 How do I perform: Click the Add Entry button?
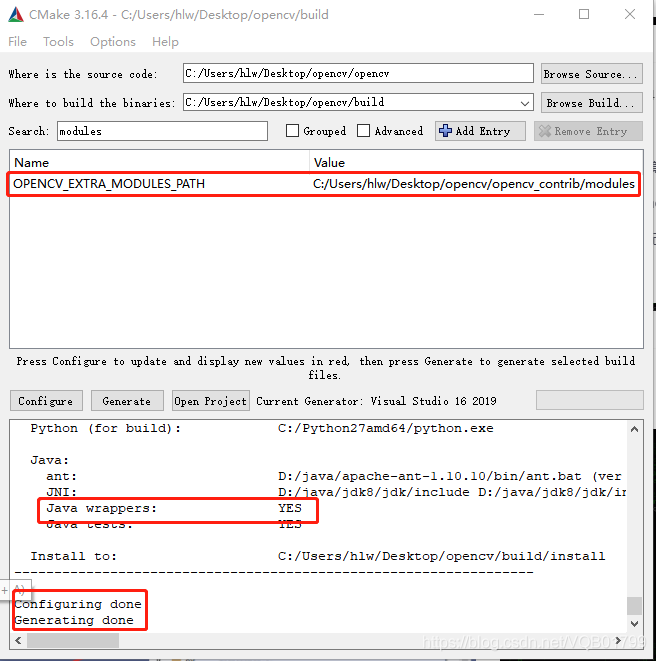[x=480, y=131]
